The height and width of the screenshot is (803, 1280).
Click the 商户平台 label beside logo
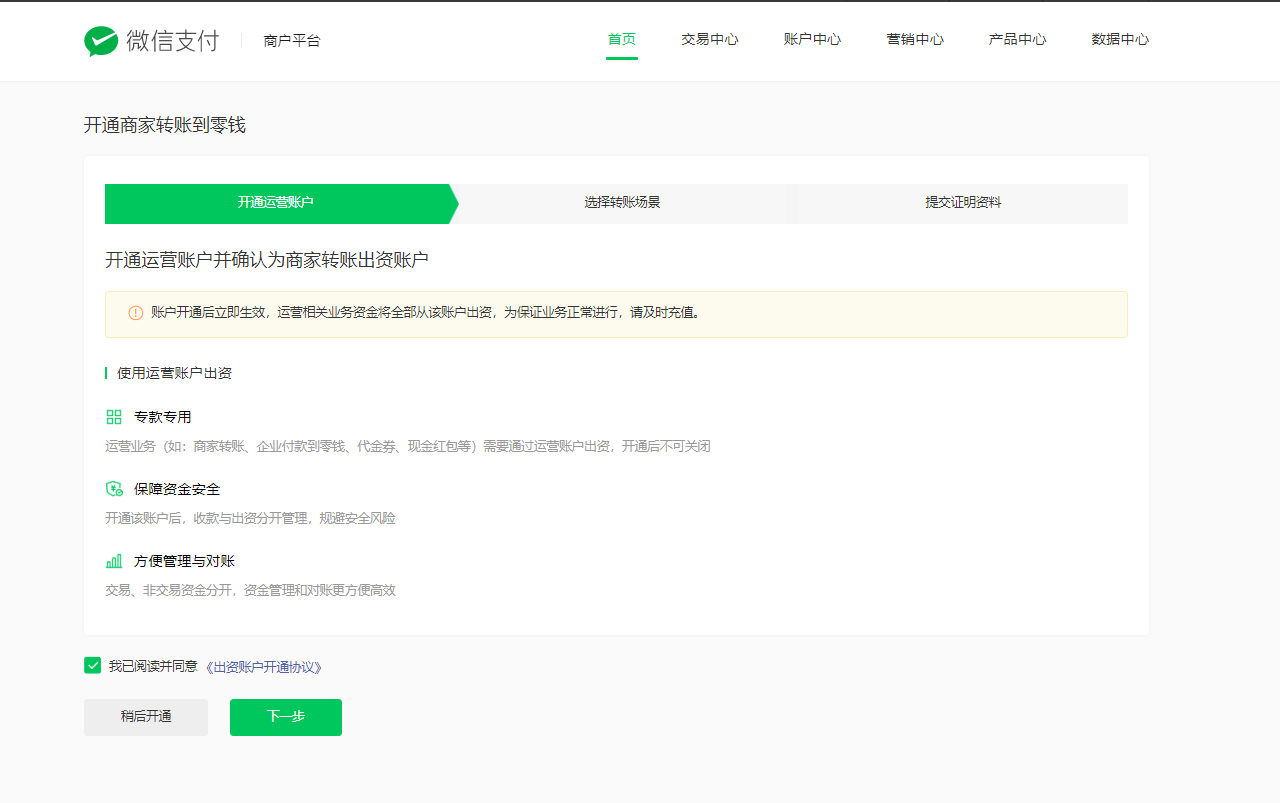click(292, 41)
